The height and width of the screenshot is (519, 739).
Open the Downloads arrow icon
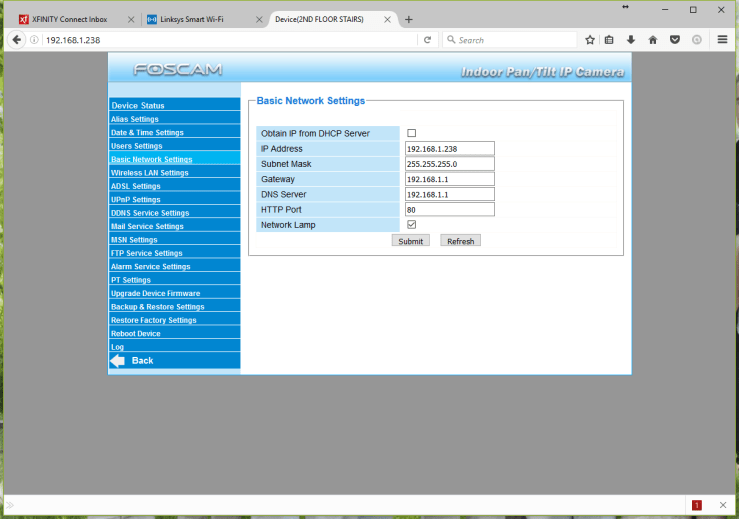click(631, 40)
